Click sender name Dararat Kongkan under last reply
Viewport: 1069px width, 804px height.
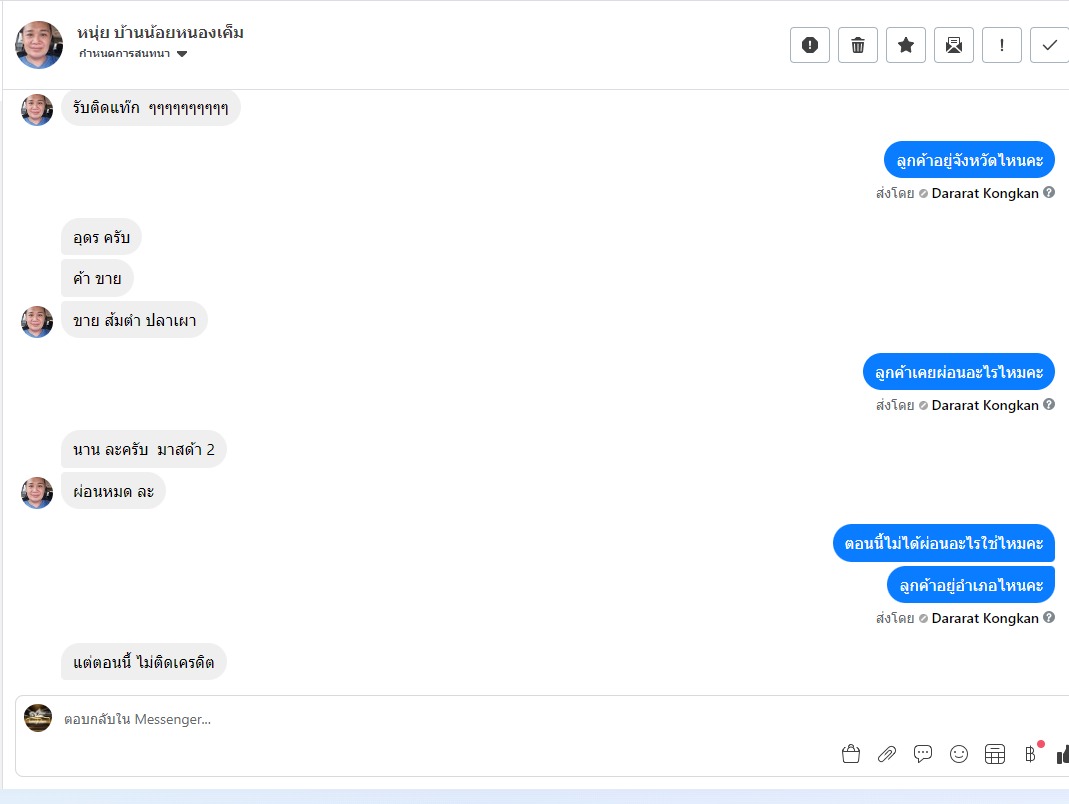coord(985,618)
